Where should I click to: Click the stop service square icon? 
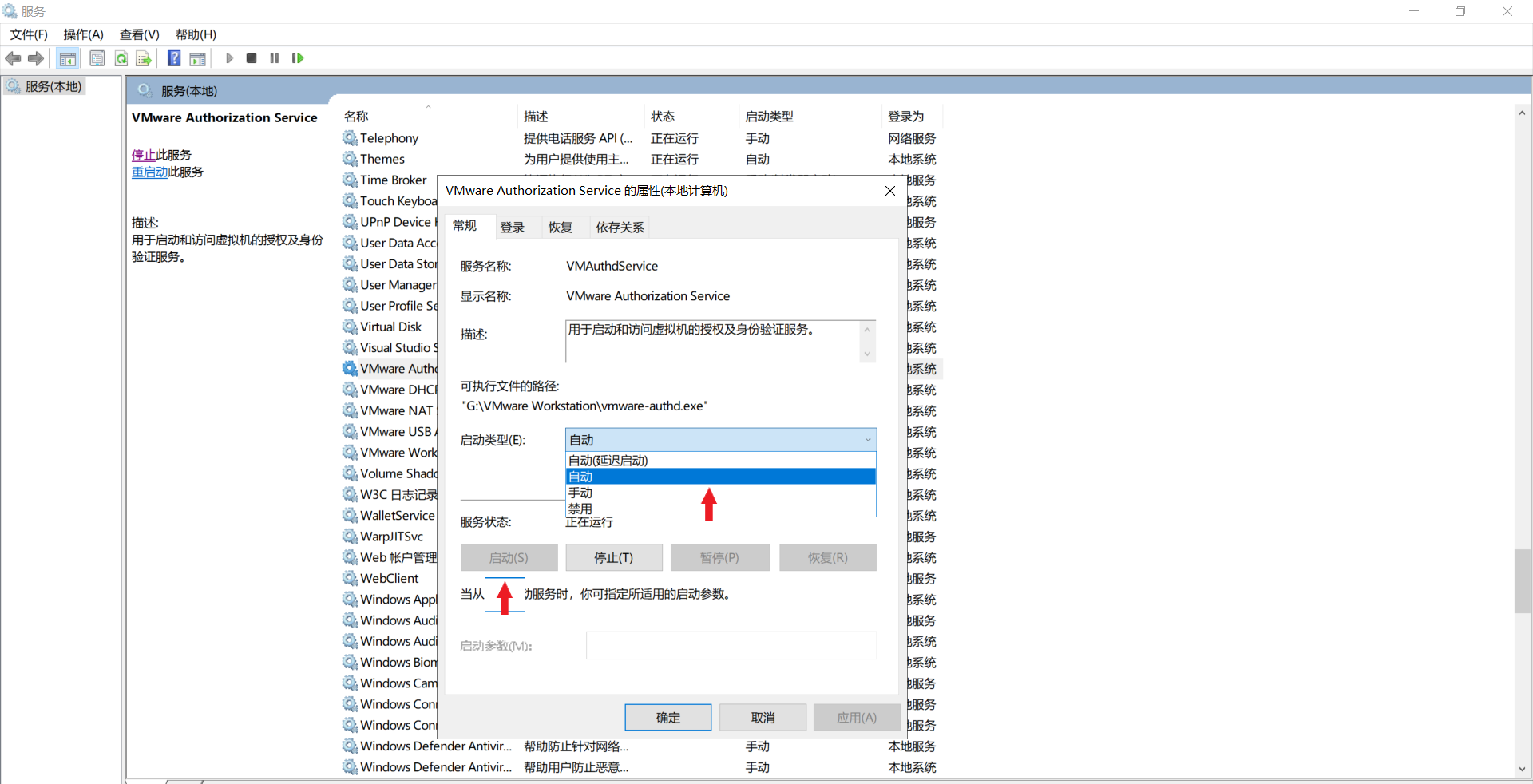coord(252,58)
